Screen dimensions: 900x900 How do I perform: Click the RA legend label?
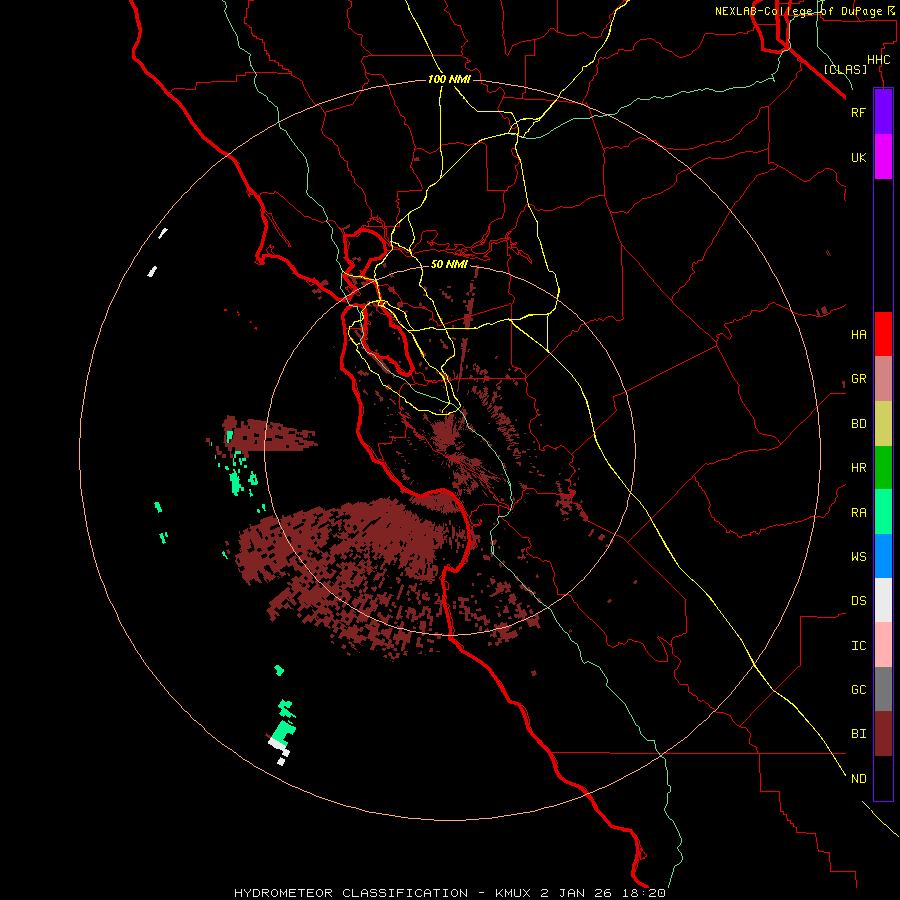(858, 513)
